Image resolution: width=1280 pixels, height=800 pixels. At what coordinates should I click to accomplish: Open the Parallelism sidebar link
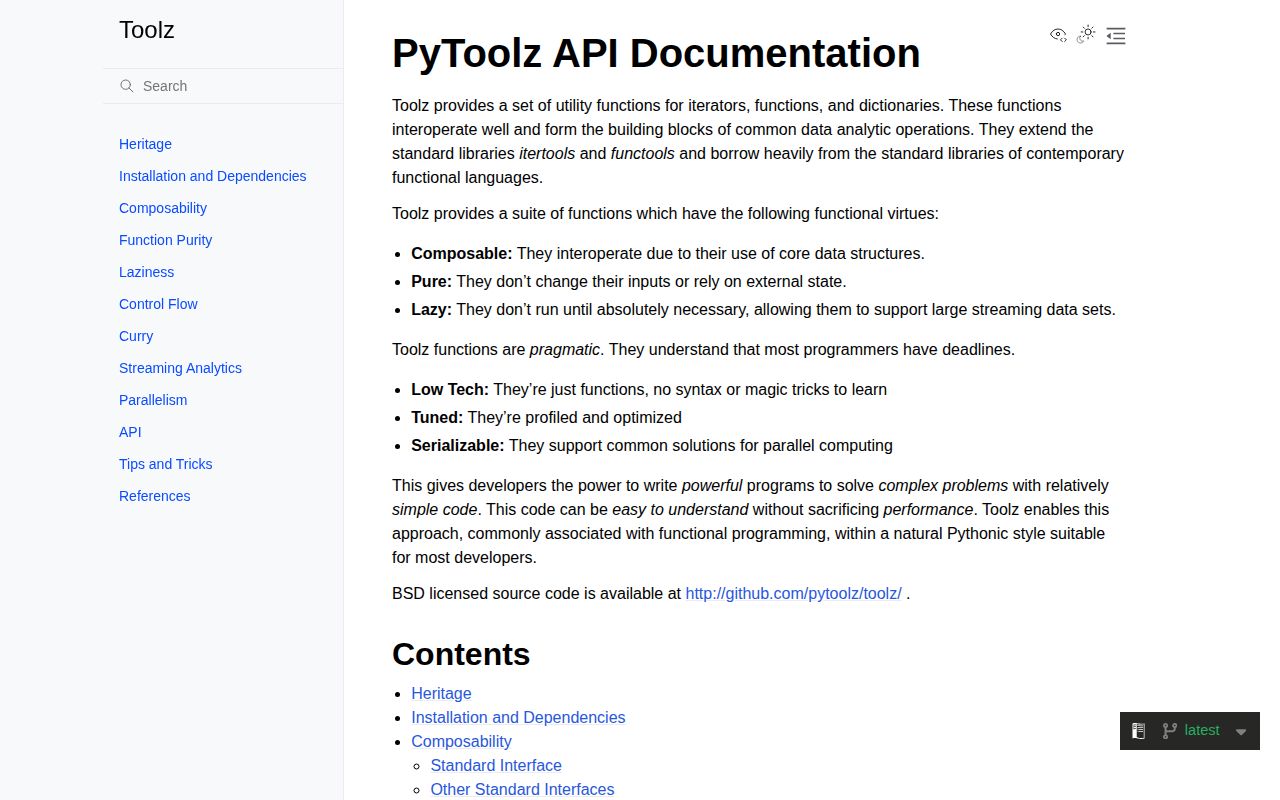click(153, 400)
